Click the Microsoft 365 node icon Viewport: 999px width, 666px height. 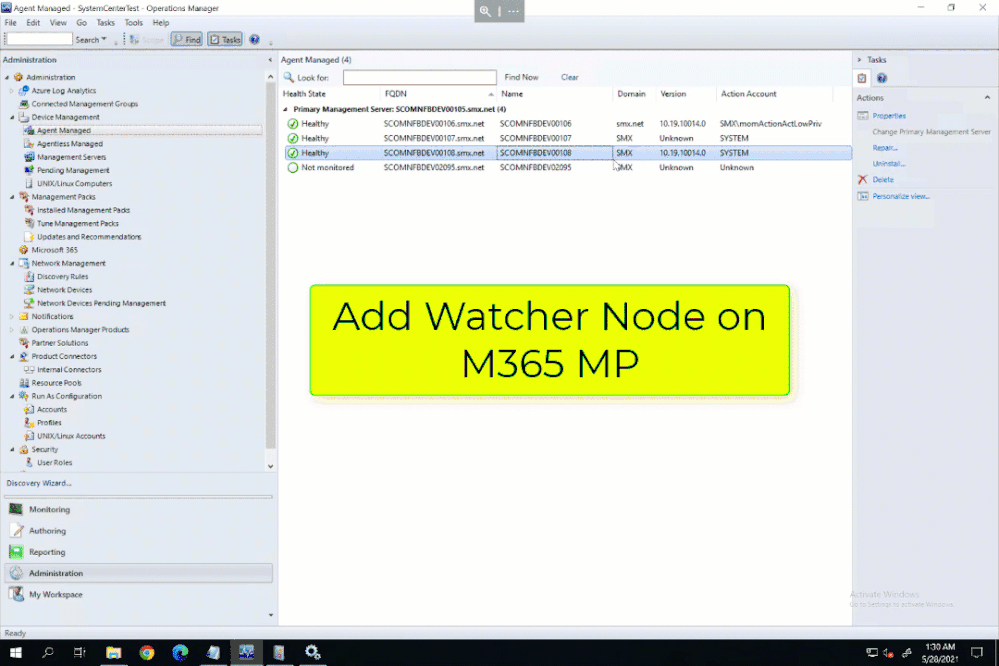pos(24,250)
